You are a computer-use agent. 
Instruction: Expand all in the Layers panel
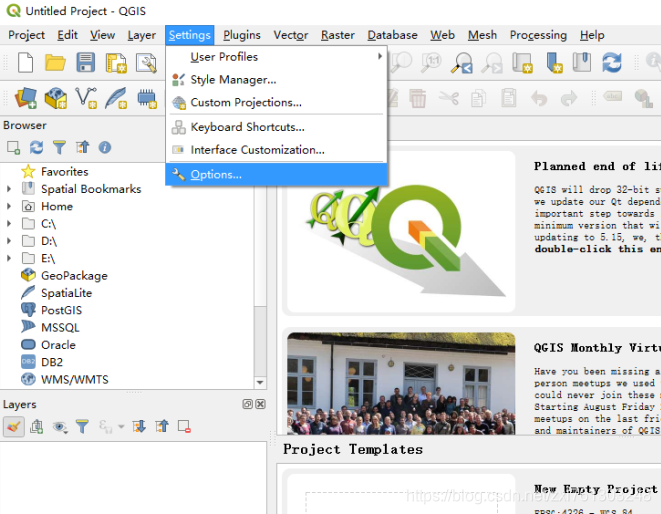139,427
